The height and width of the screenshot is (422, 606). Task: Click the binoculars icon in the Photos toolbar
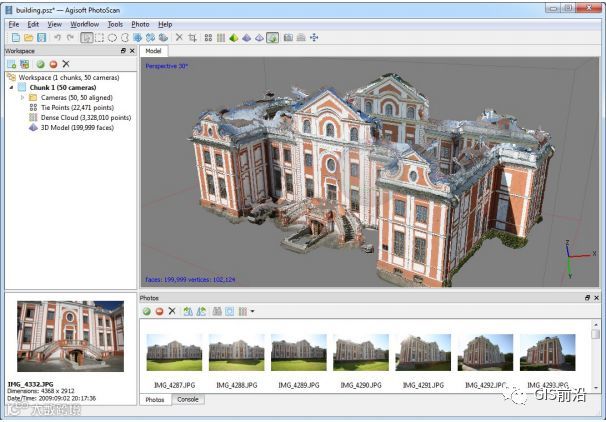pos(217,311)
